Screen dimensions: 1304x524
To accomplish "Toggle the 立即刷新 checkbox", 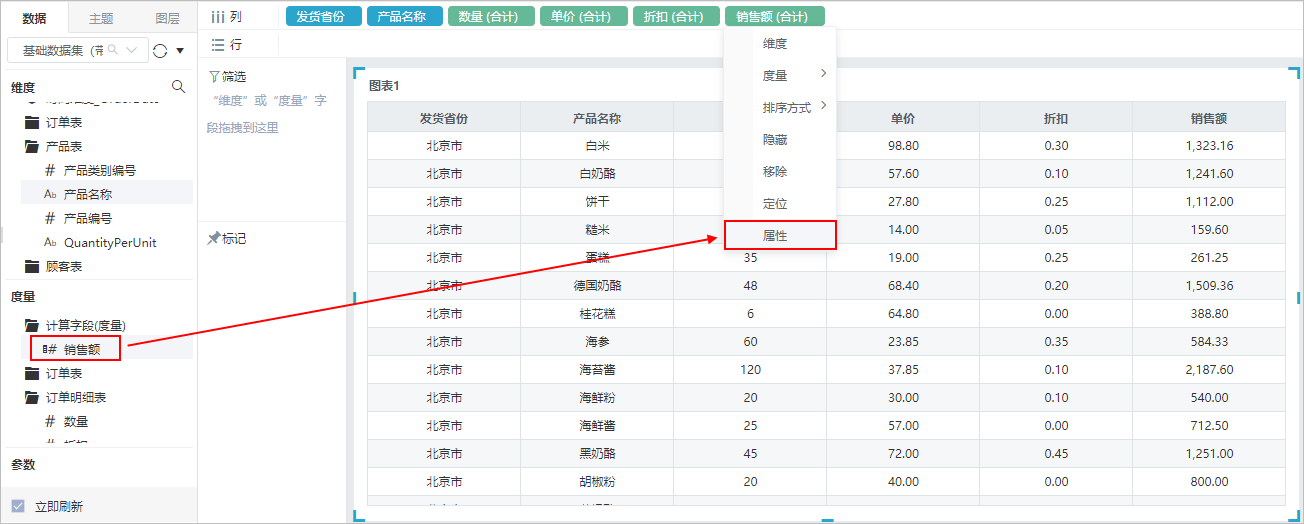I will coord(18,506).
